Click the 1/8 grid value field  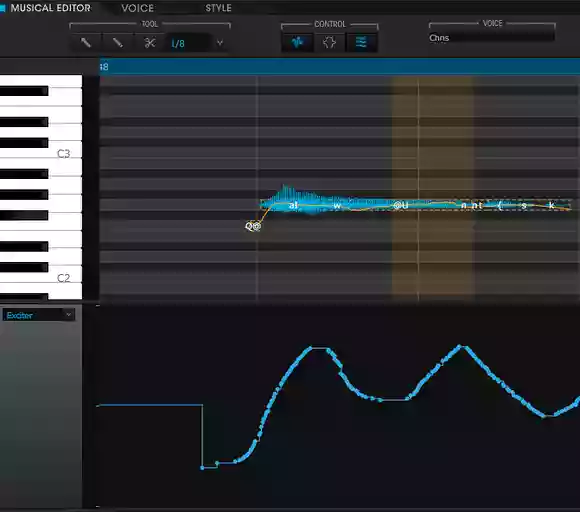click(x=189, y=43)
